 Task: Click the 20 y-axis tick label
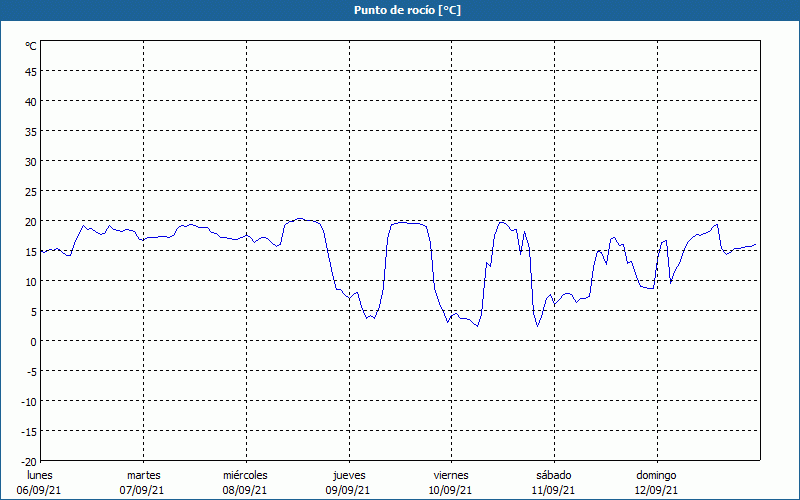pos(31,221)
